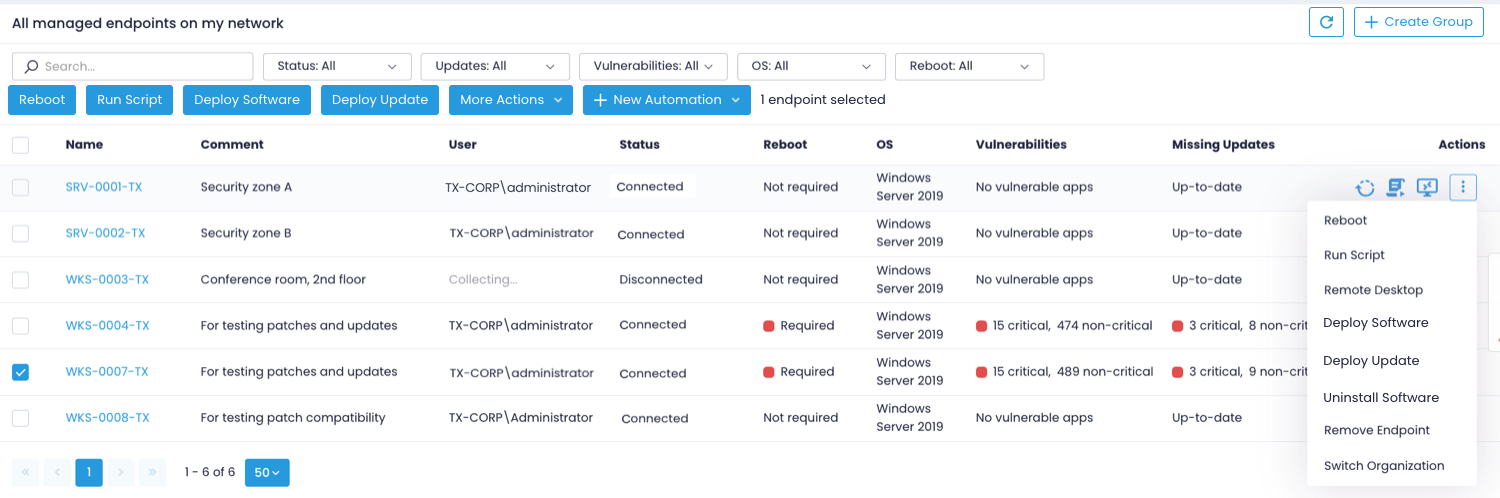
Task: Click the run script icon in SRV-0001-TX row
Action: [1396, 187]
